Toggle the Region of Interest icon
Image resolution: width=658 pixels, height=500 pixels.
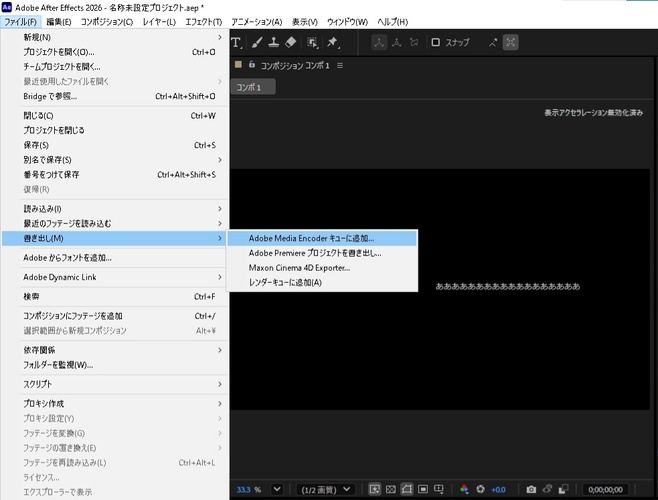pyautogui.click(x=423, y=489)
